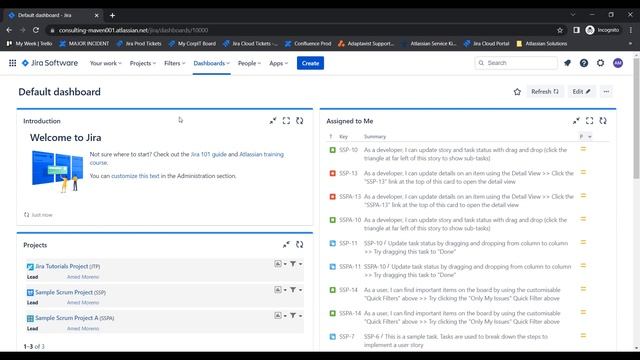Open issue SSP-7
Image resolution: width=640 pixels, height=360 pixels.
tap(347, 337)
